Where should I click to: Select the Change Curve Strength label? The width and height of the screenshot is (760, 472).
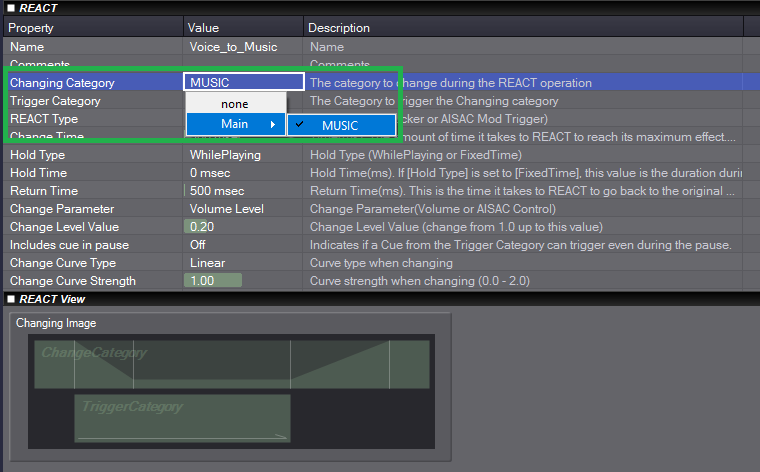pos(73,281)
